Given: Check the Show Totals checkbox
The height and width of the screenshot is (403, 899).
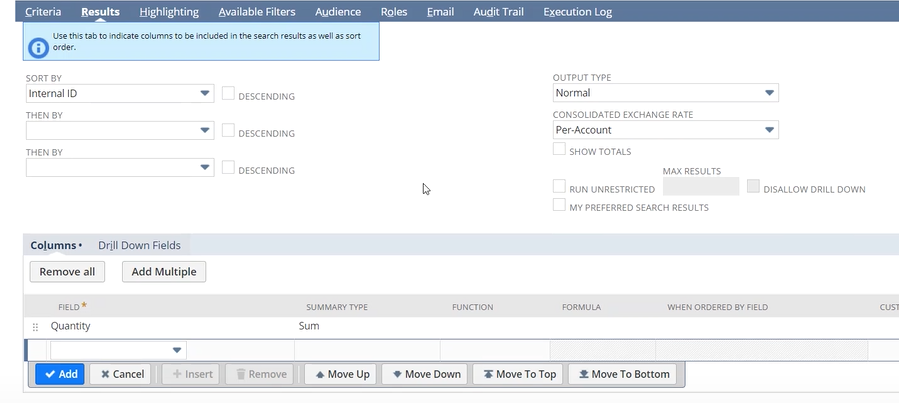Looking at the screenshot, I should coord(559,150).
